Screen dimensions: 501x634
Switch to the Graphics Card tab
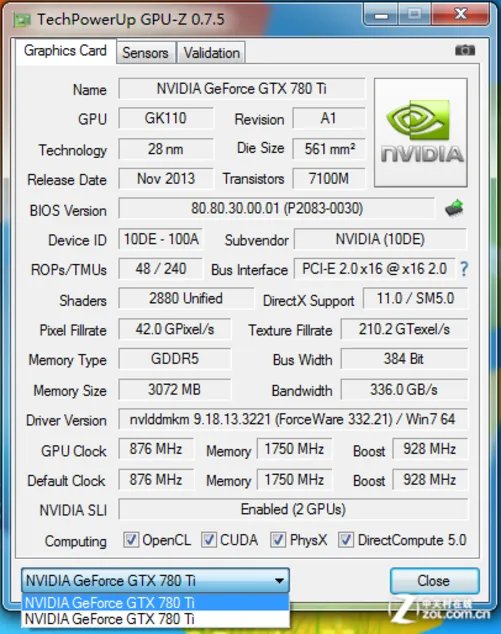tap(66, 51)
